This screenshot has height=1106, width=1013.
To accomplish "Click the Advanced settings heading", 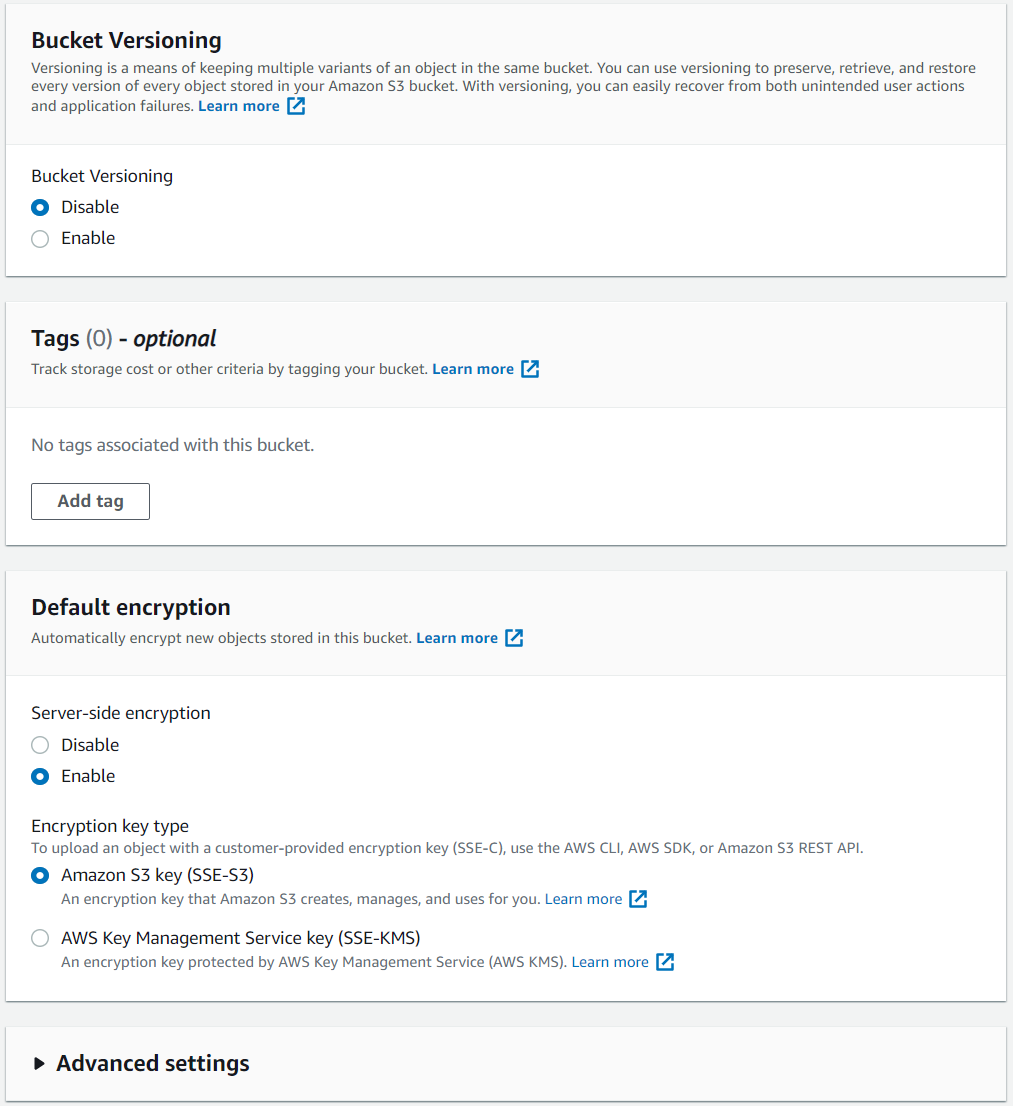I will (x=153, y=1063).
